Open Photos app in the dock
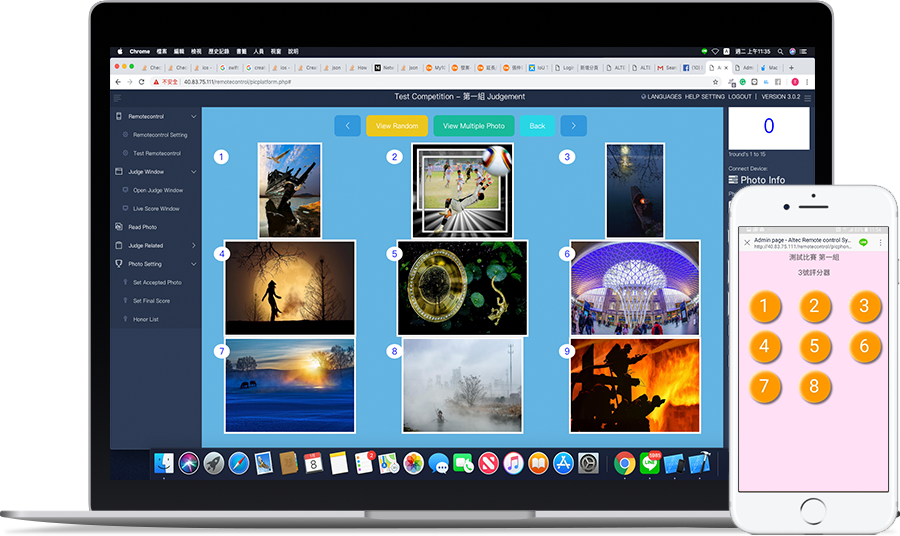Image resolution: width=900 pixels, height=536 pixels. coord(413,463)
